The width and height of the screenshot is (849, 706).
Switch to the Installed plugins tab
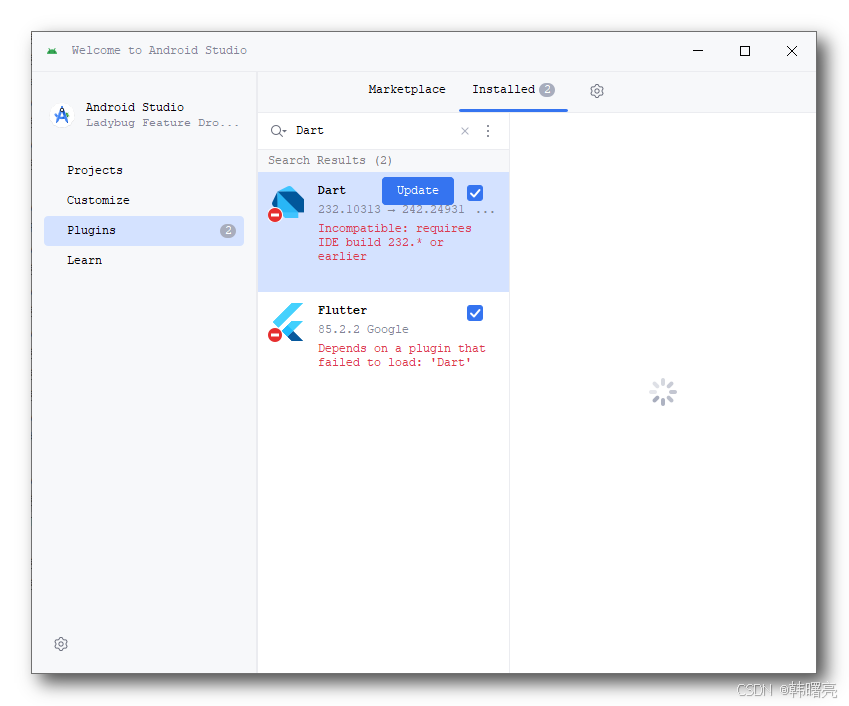[x=513, y=89]
